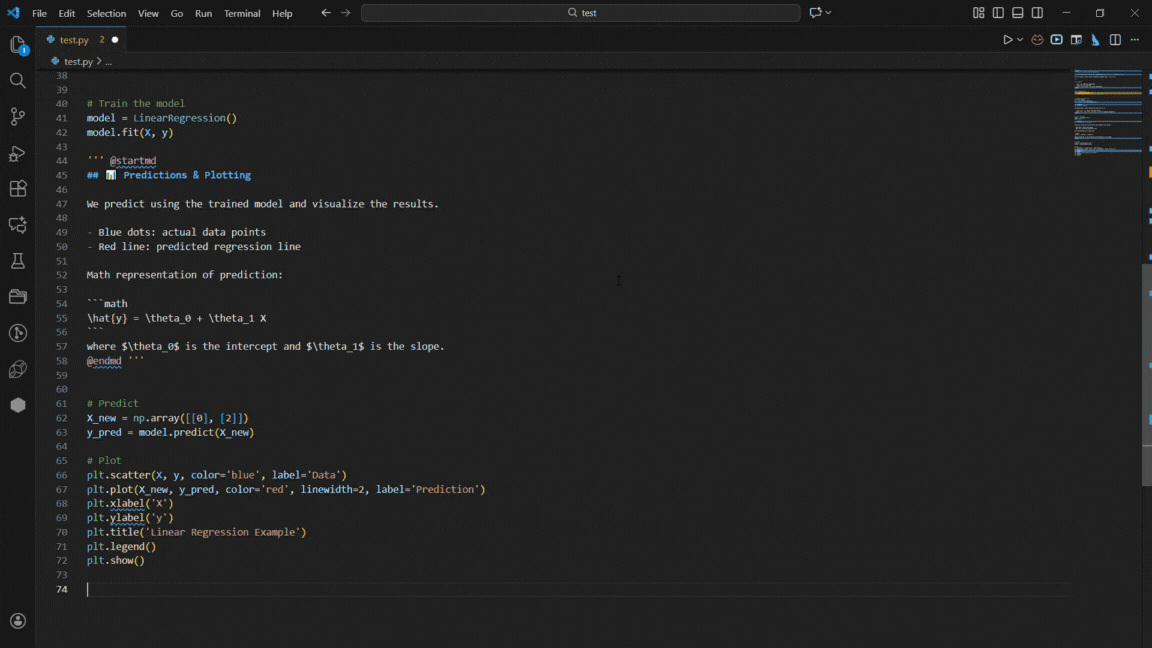Open the Project Manager folder view

click(x=18, y=297)
